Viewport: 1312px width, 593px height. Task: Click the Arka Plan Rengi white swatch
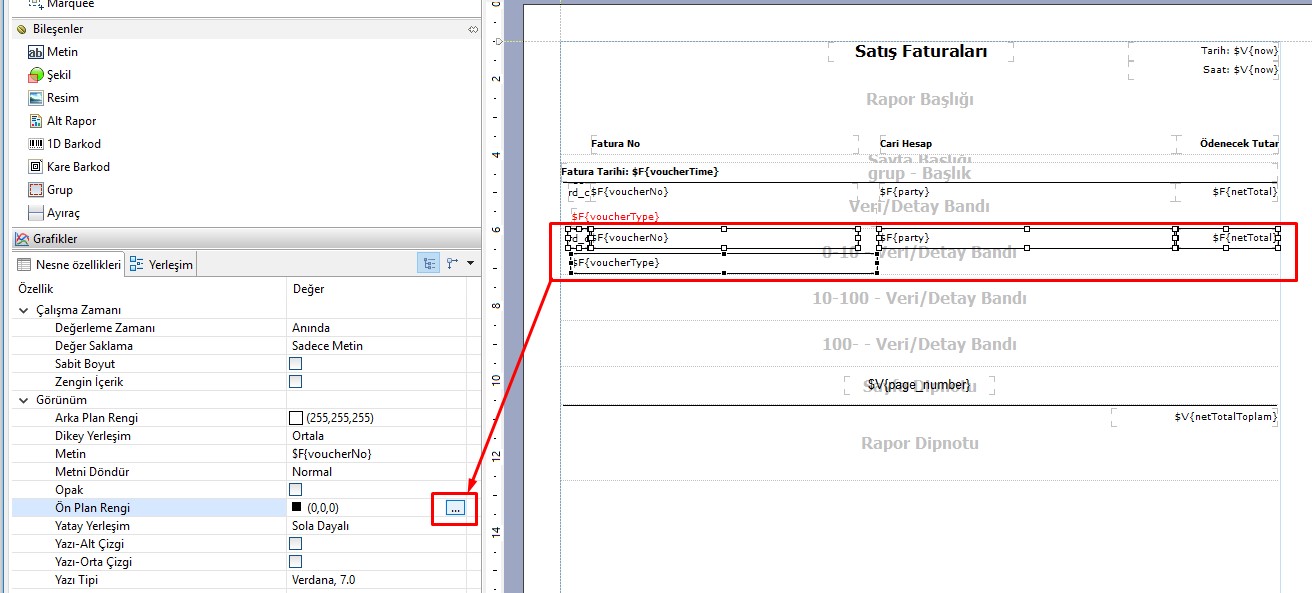tap(295, 418)
